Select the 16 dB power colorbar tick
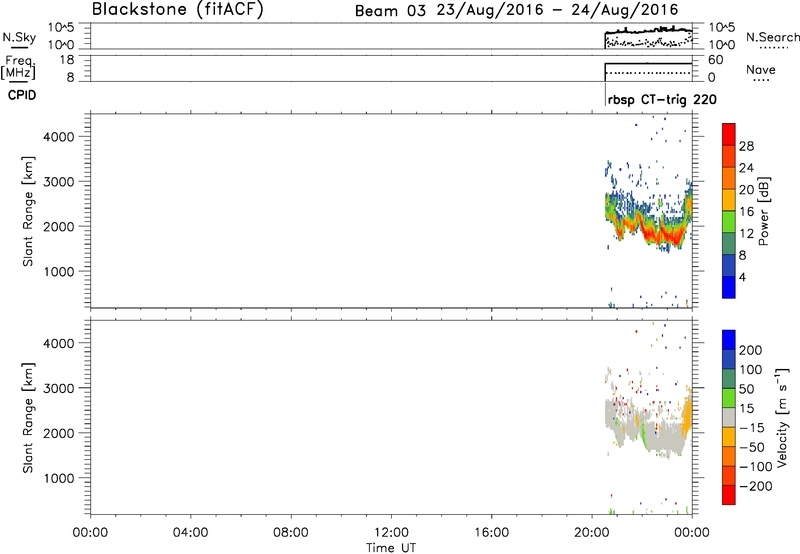The height and width of the screenshot is (554, 800). 746,212
